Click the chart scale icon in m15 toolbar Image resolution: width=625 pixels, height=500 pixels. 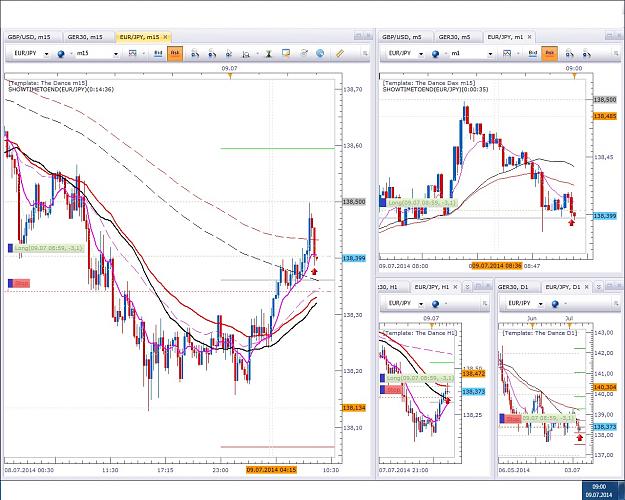point(246,53)
